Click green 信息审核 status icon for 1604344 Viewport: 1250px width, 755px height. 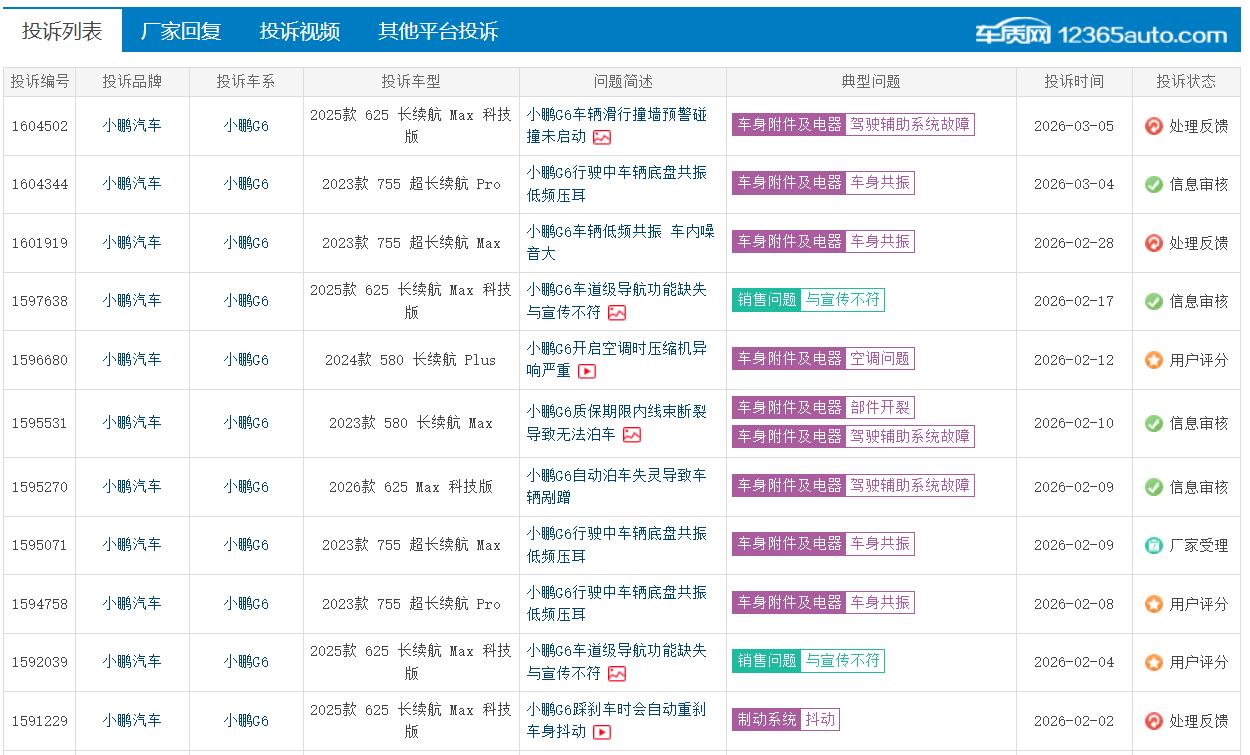[1154, 184]
